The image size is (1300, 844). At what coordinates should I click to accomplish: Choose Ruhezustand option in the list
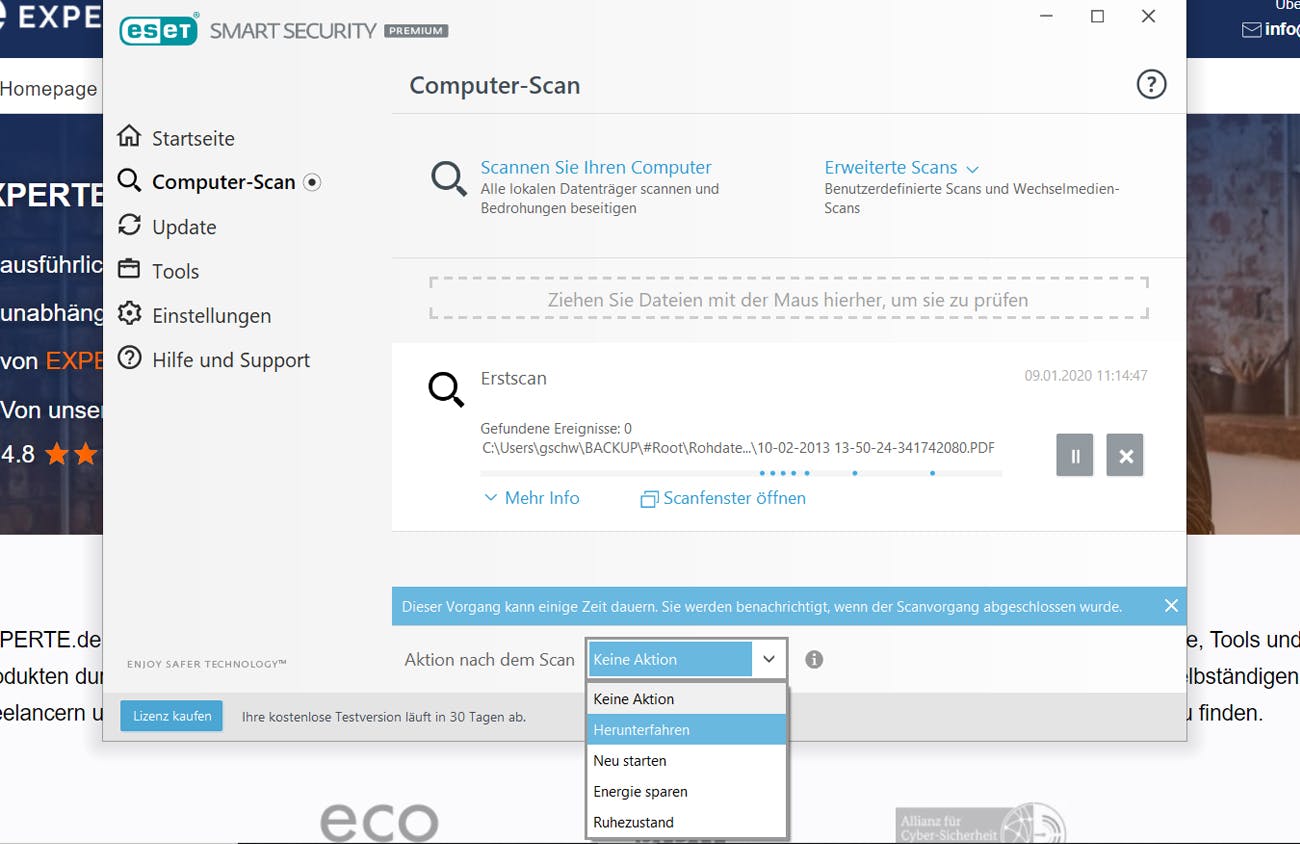pos(686,822)
